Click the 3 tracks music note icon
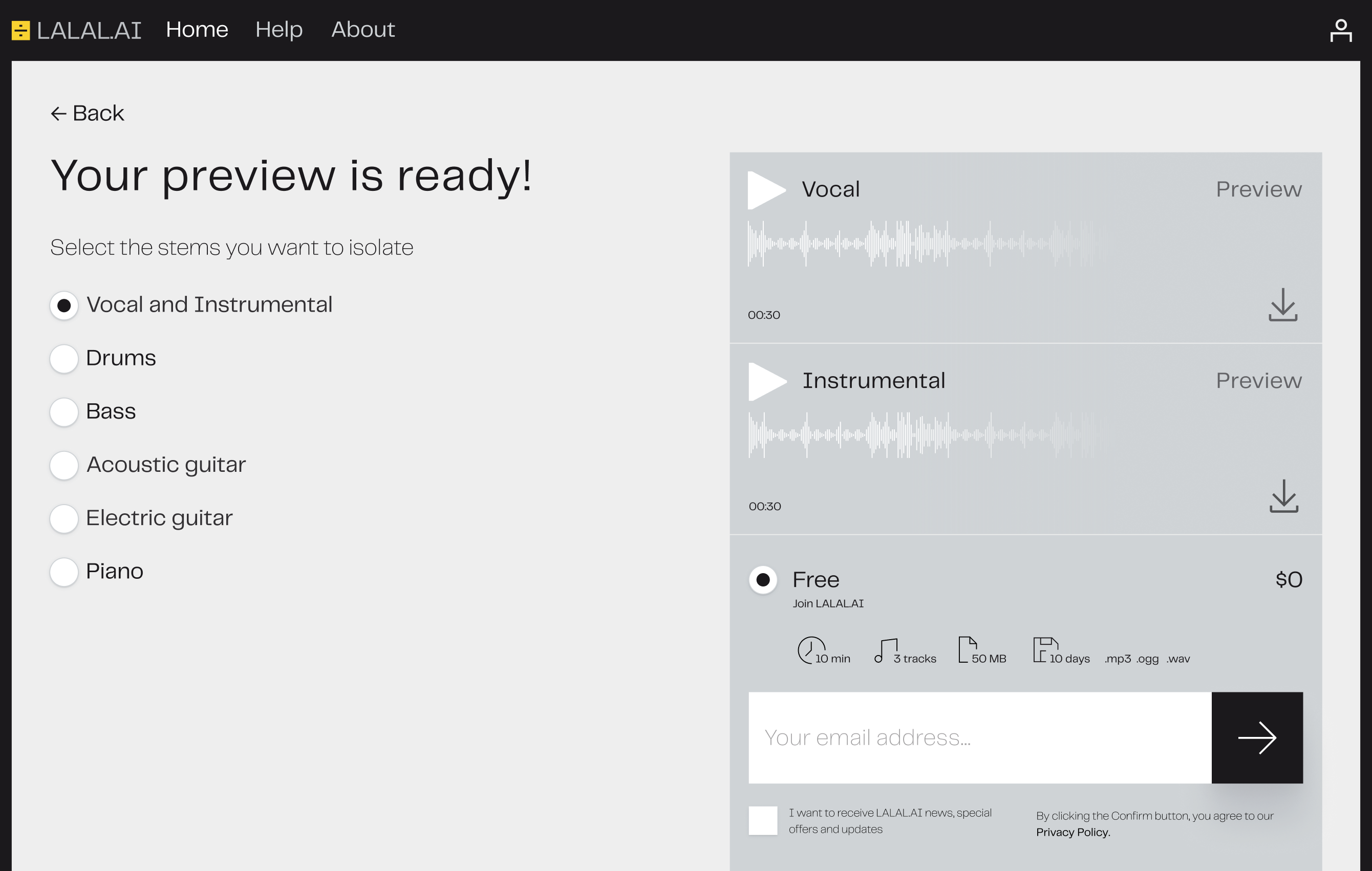This screenshot has height=871, width=1372. pyautogui.click(x=886, y=650)
